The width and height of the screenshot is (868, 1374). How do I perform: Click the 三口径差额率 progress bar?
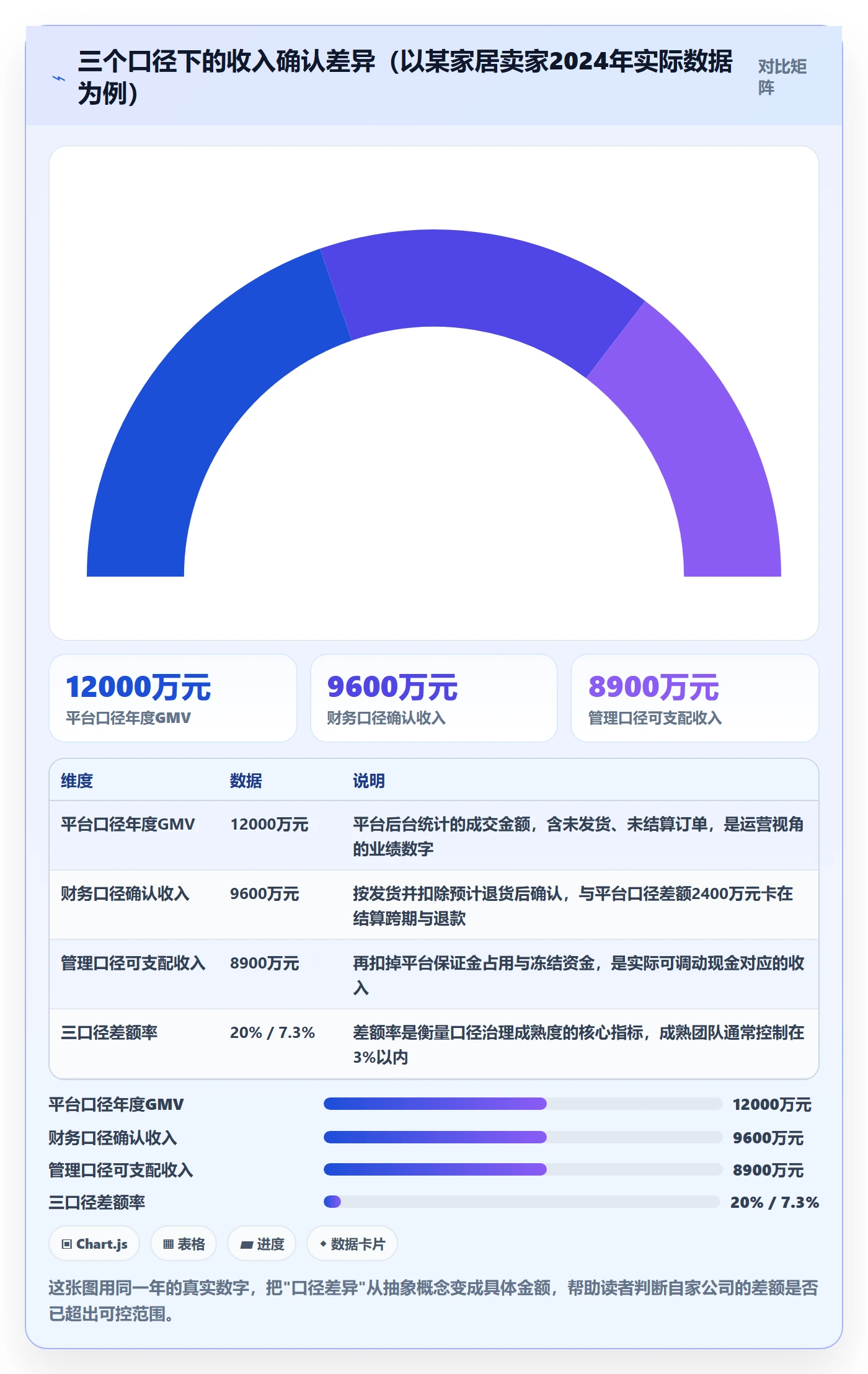pyautogui.click(x=521, y=1202)
